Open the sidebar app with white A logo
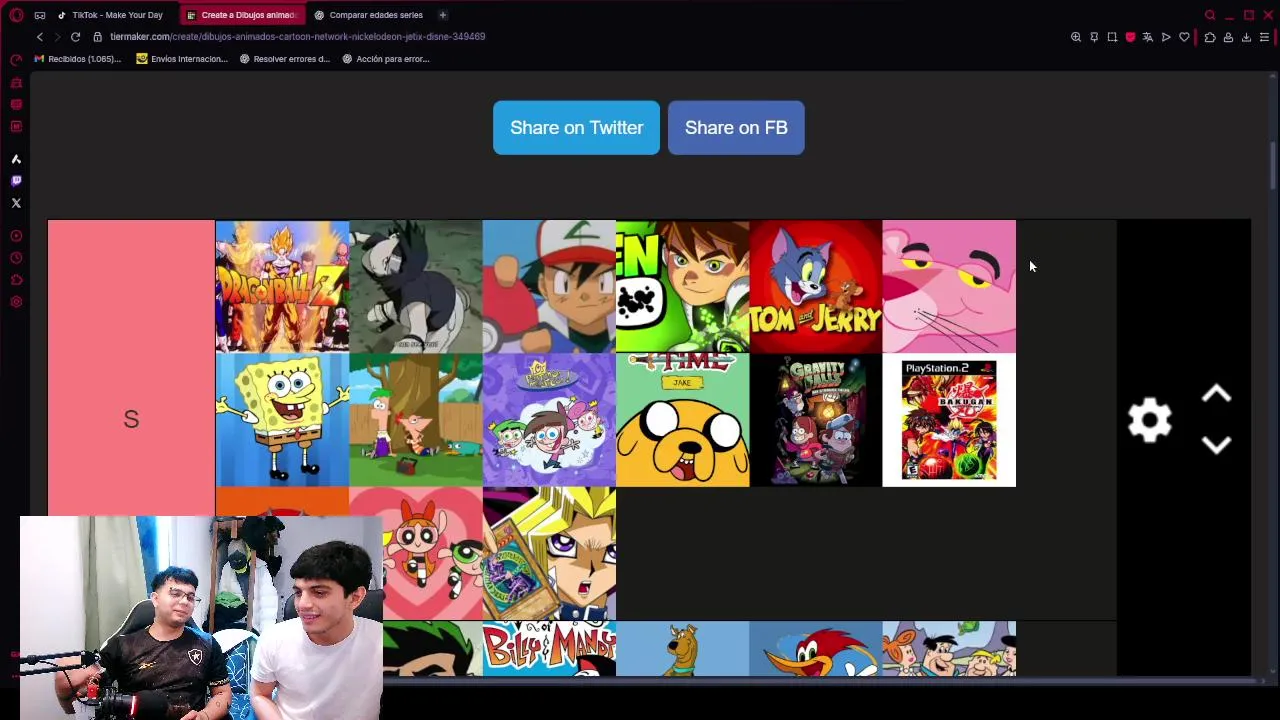Screen dimensions: 1280x720 tap(16, 159)
